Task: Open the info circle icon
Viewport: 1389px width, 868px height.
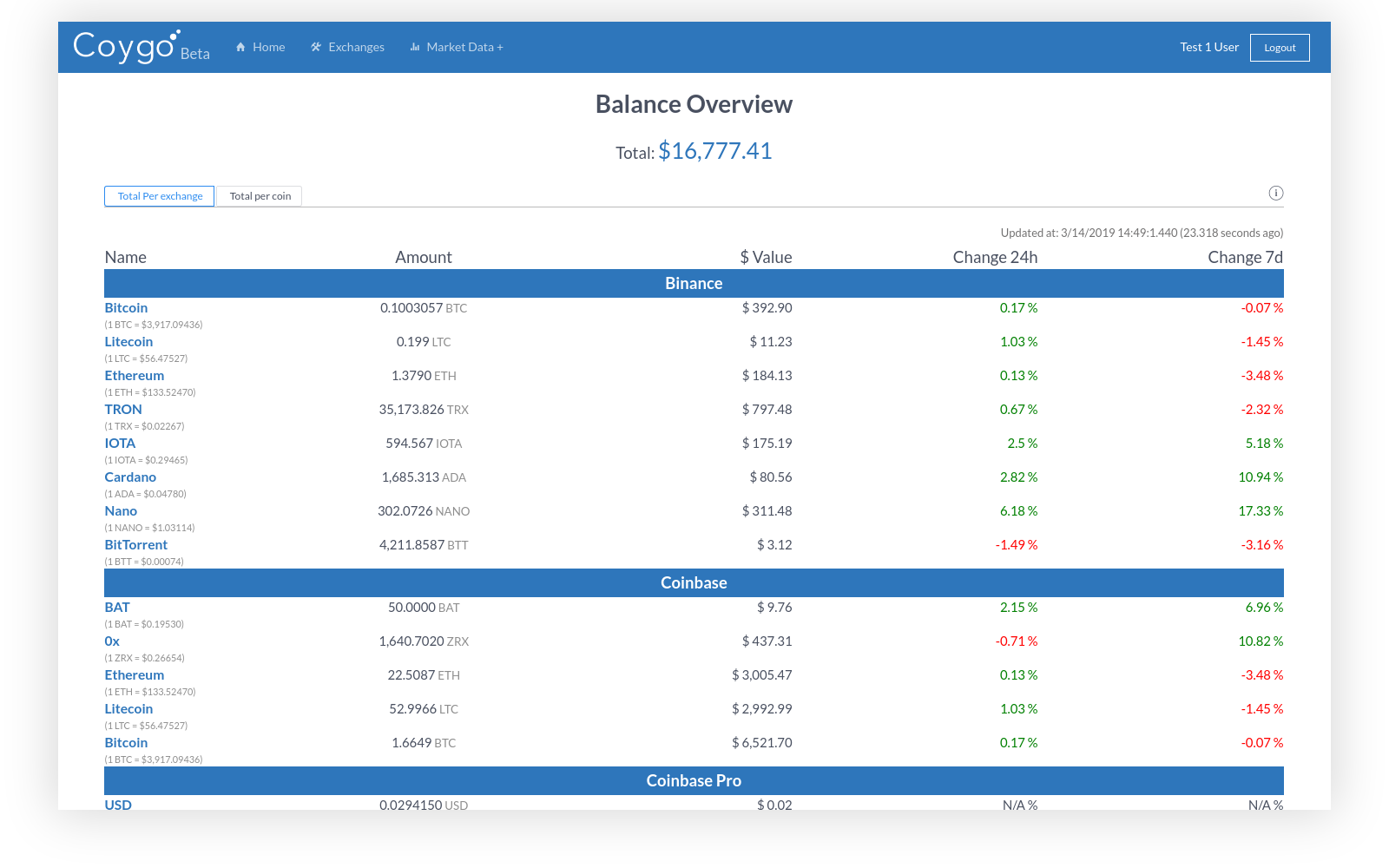Action: 1275,194
